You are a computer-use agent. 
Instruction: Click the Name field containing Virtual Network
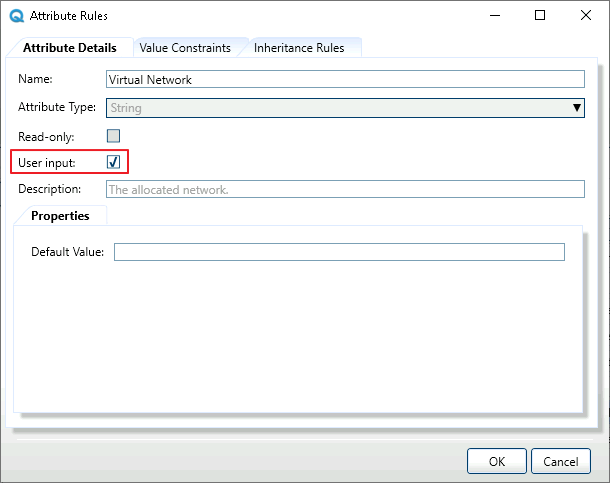(x=344, y=80)
